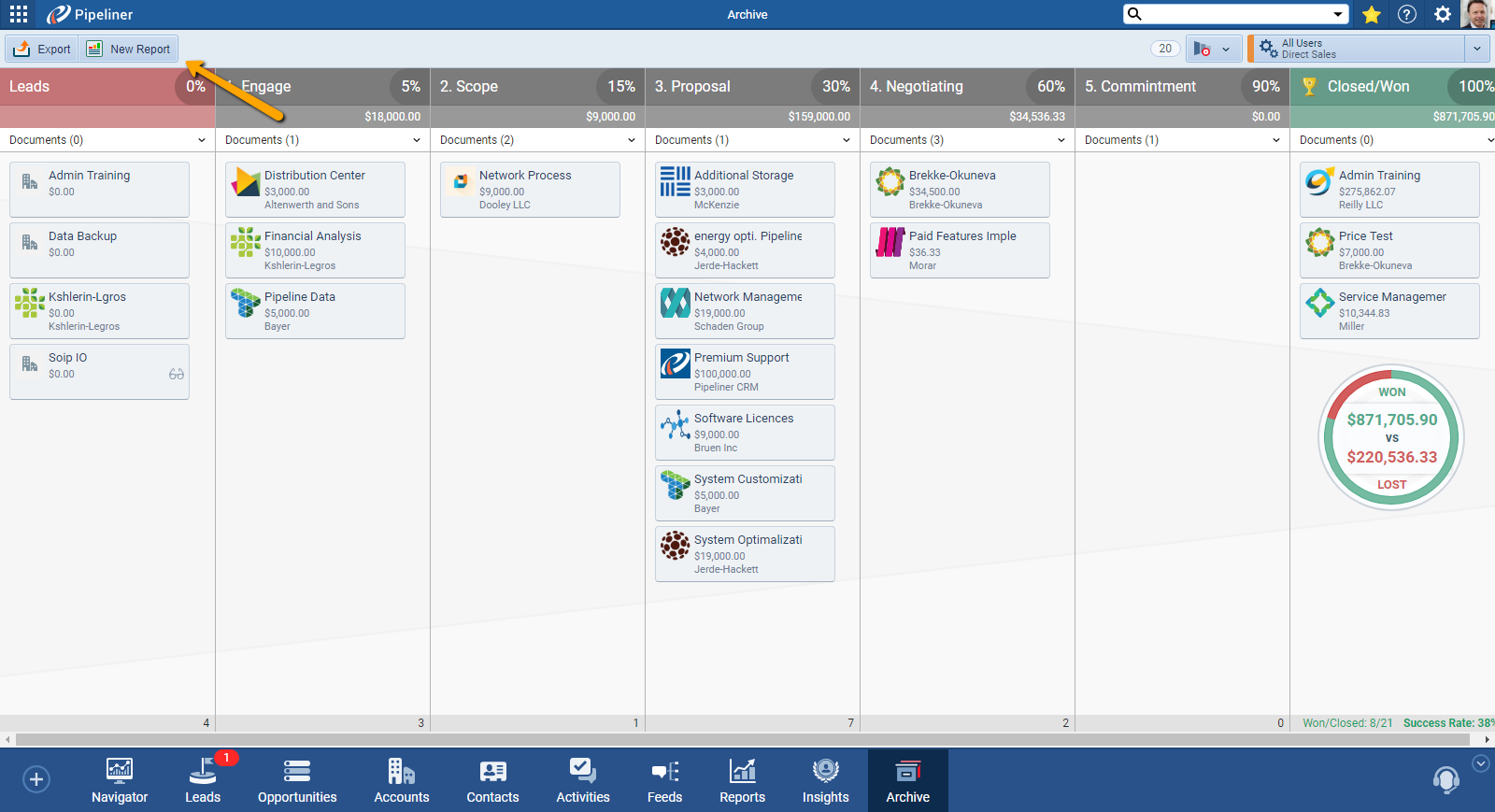Click the plus add-new icon
This screenshot has height=812, width=1495.
click(36, 779)
